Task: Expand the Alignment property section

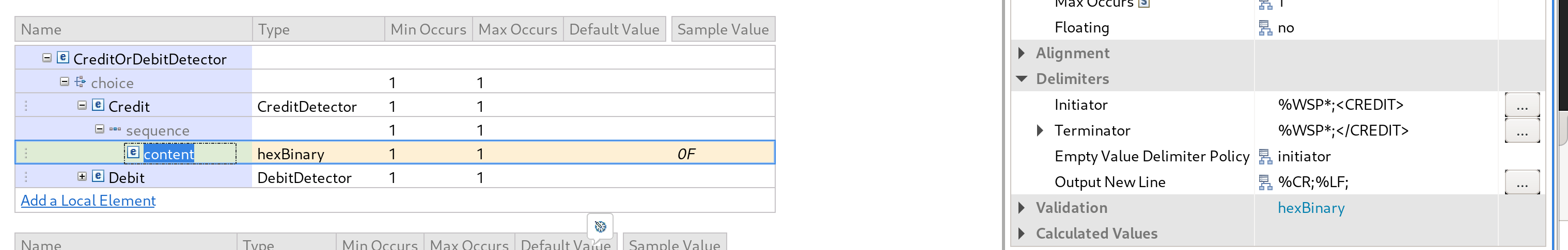Action: [1022, 54]
